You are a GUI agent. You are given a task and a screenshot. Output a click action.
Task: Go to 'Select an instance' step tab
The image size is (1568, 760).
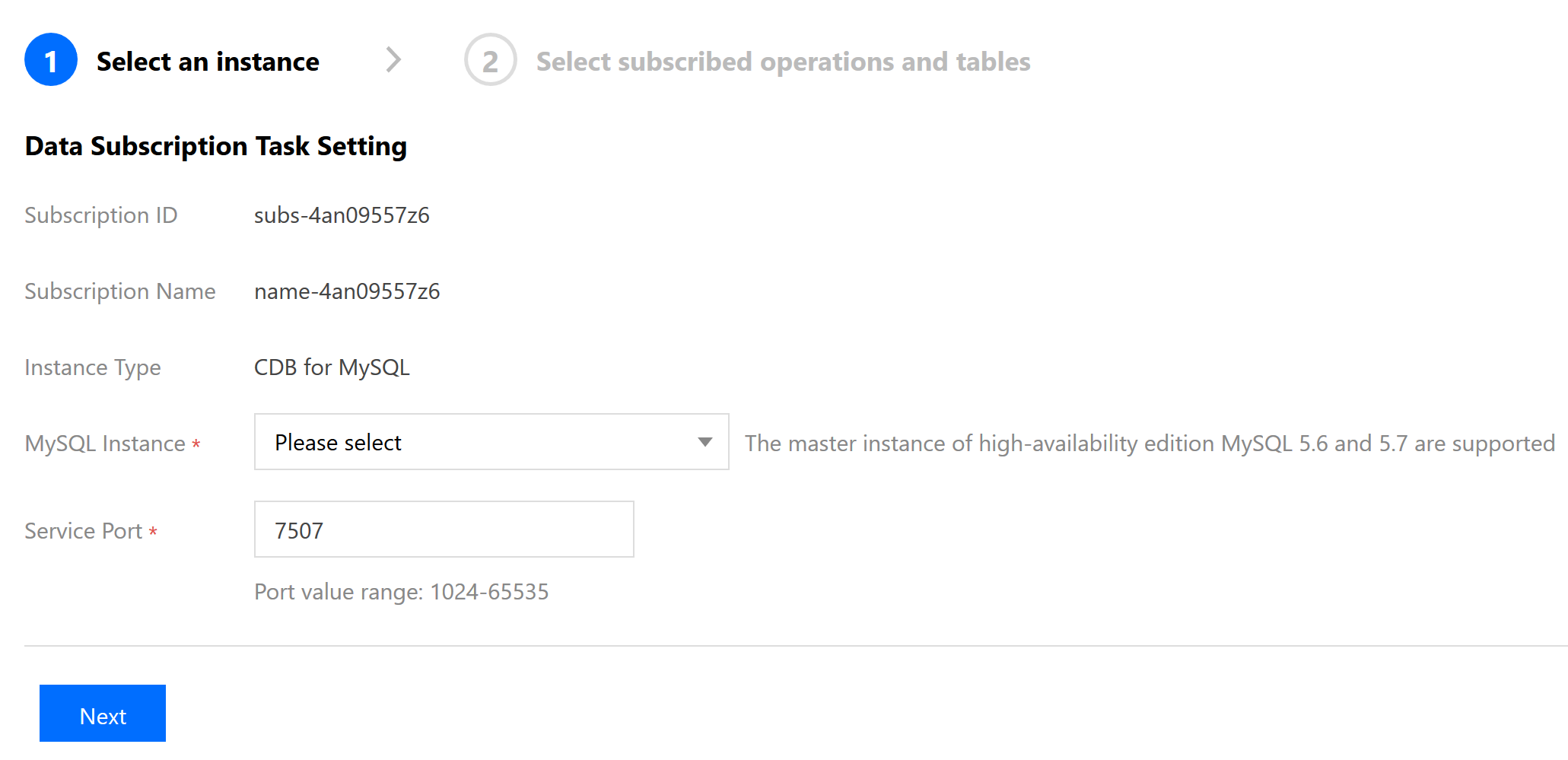click(208, 62)
